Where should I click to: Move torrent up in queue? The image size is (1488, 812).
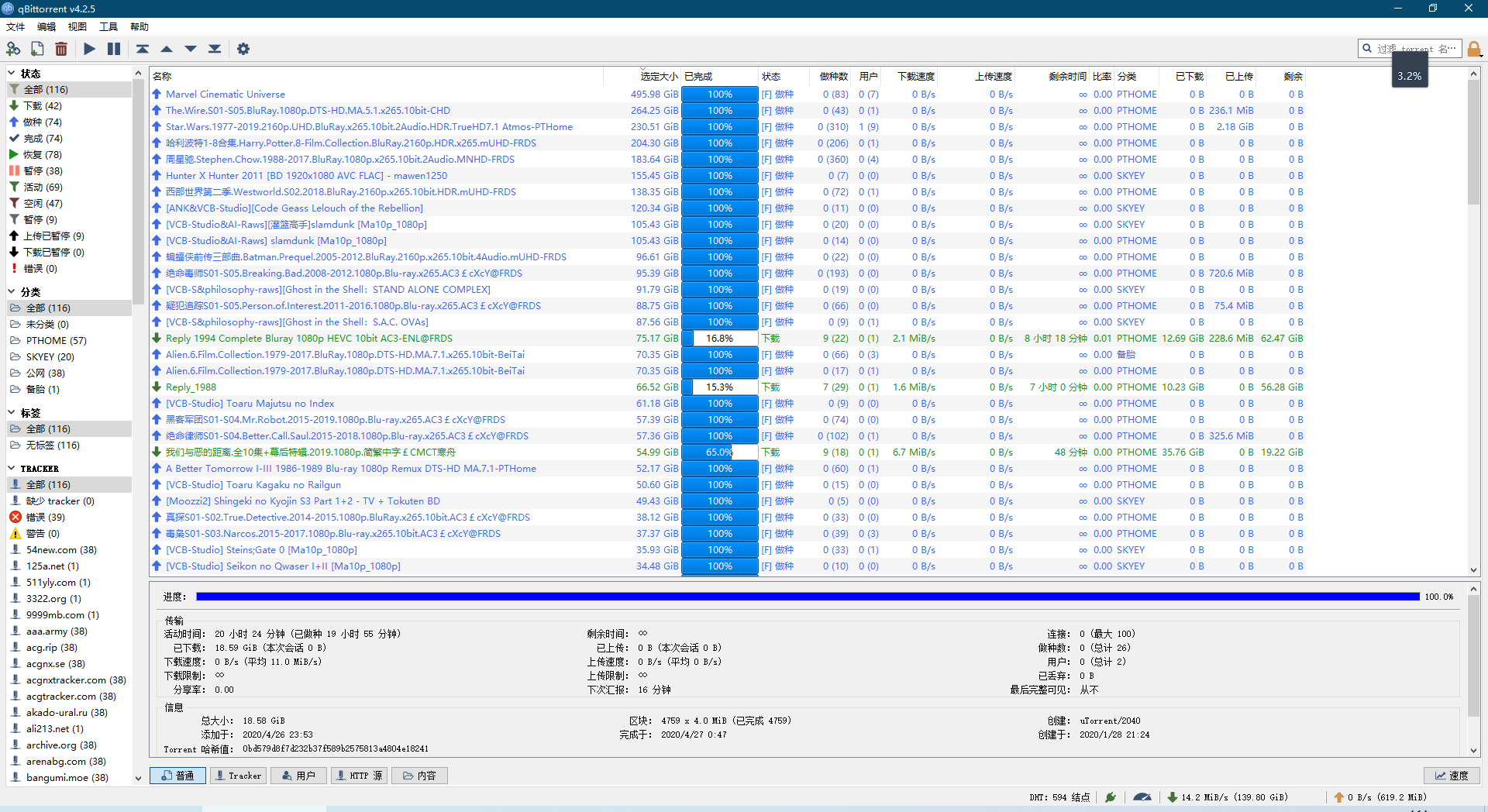167,49
